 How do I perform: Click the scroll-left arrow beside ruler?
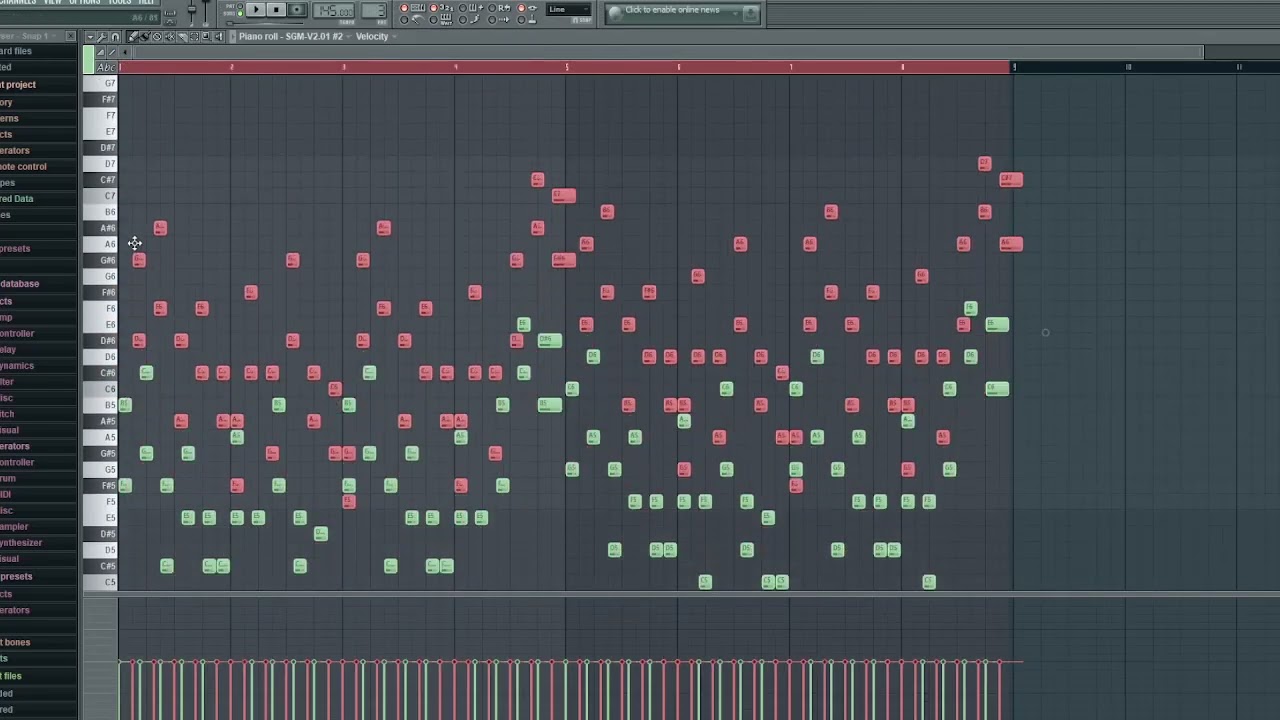[125, 52]
